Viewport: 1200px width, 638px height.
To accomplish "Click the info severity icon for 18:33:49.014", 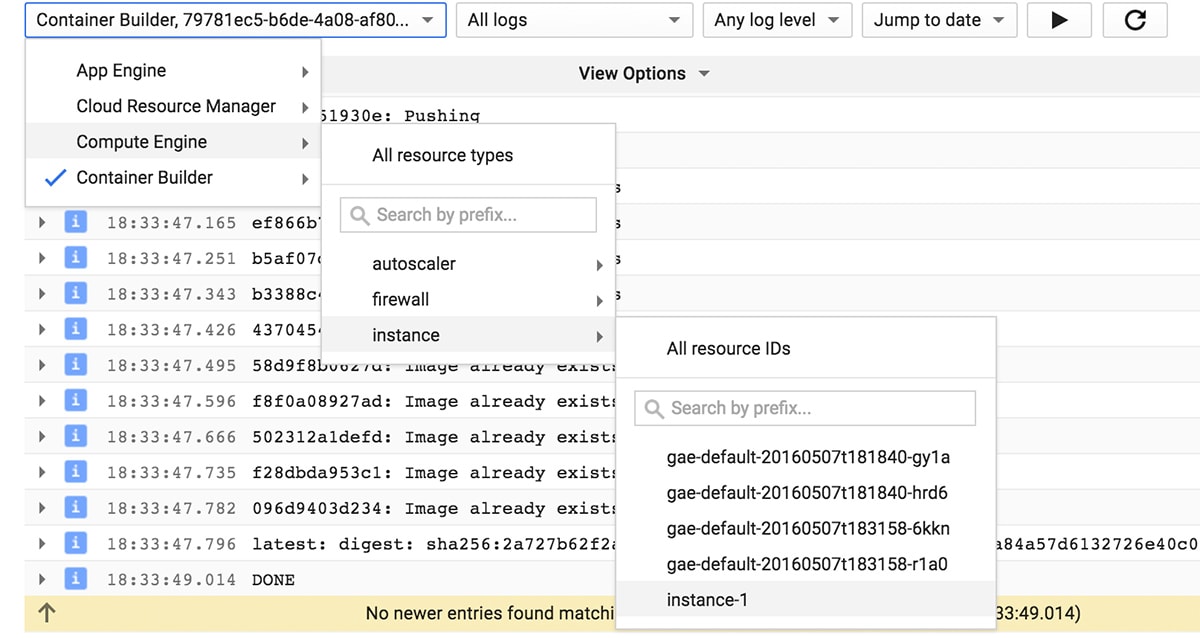I will click(74, 579).
